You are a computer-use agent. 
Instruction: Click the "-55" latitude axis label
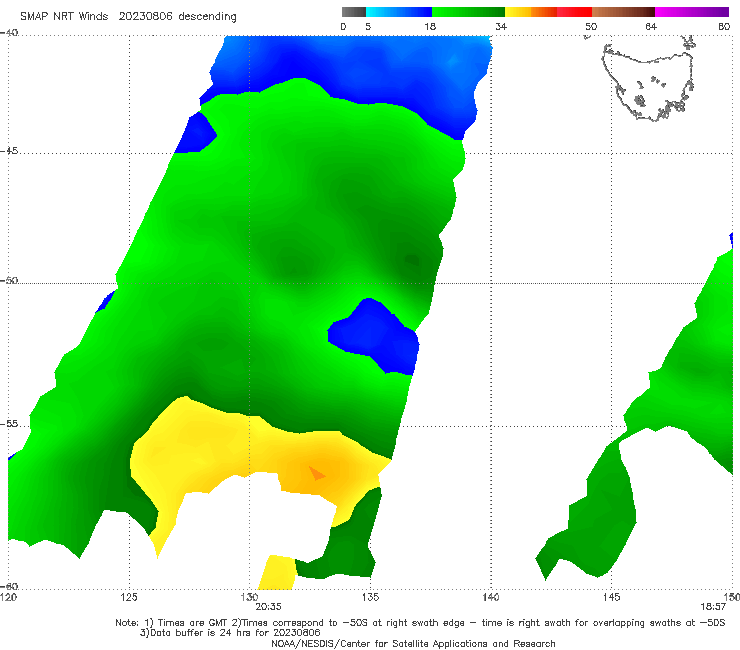pos(9,423)
